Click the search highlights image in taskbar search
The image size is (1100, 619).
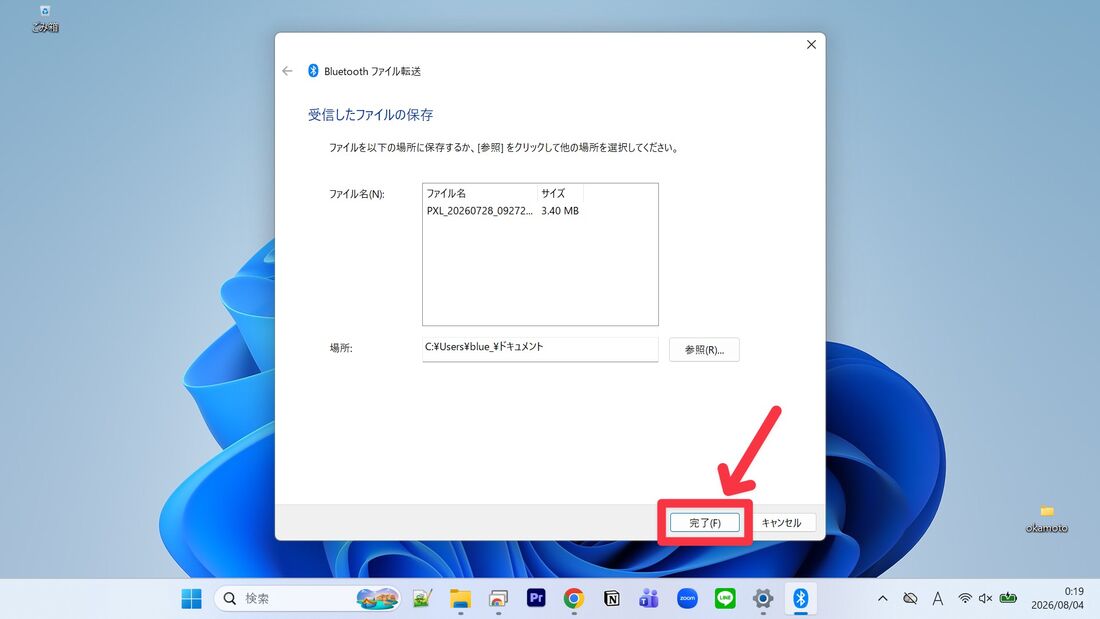click(377, 599)
